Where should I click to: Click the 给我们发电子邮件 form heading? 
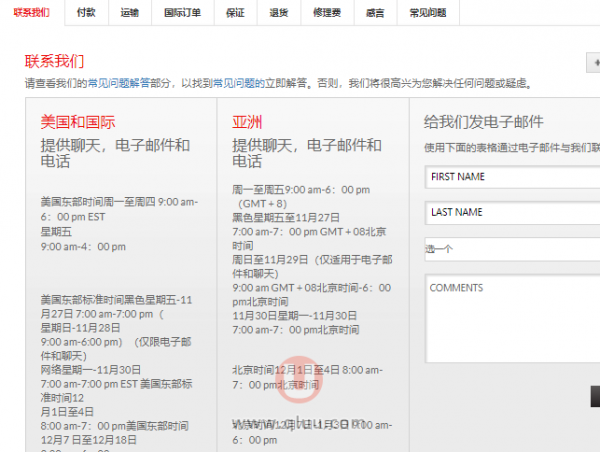tap(483, 122)
